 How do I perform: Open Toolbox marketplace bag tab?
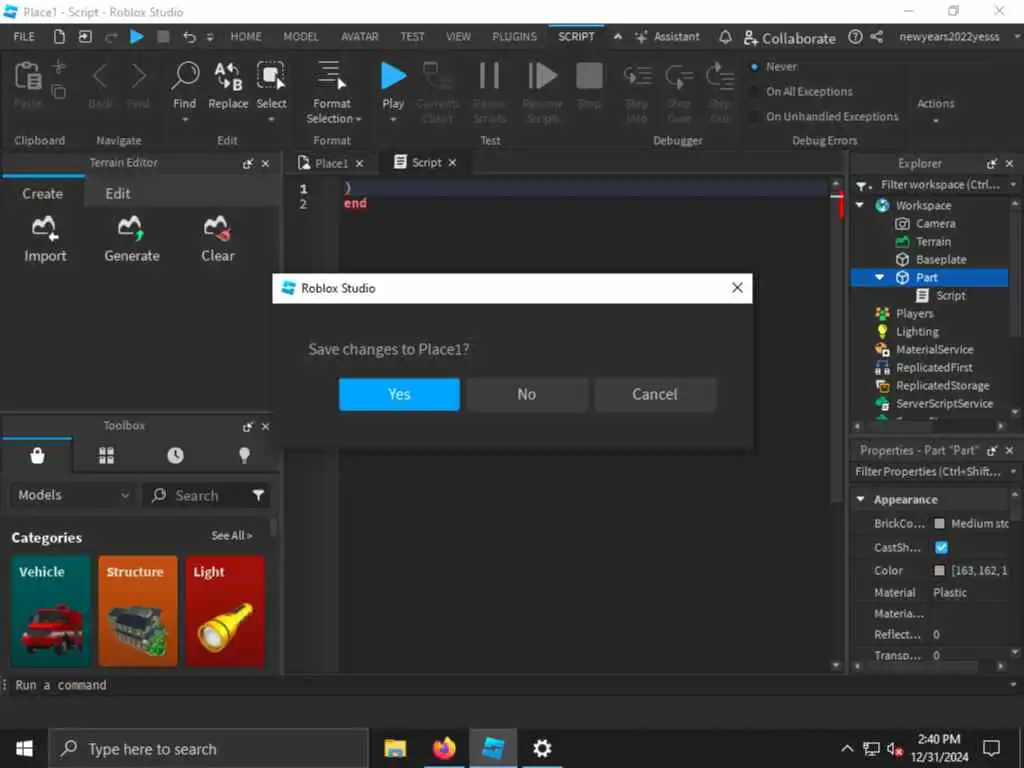pos(37,455)
